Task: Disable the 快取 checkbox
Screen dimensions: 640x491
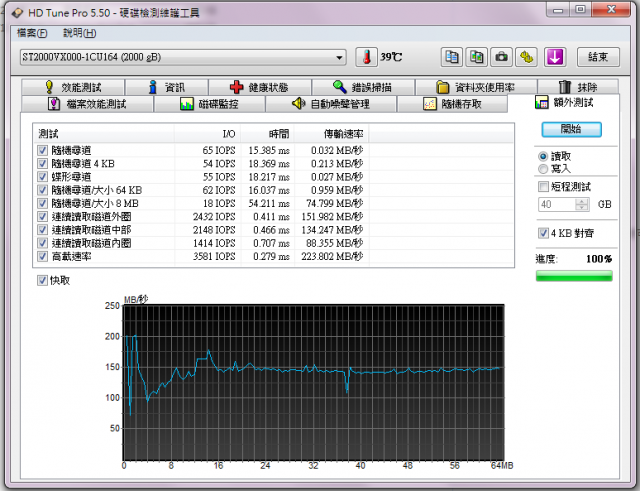Action: click(x=42, y=280)
